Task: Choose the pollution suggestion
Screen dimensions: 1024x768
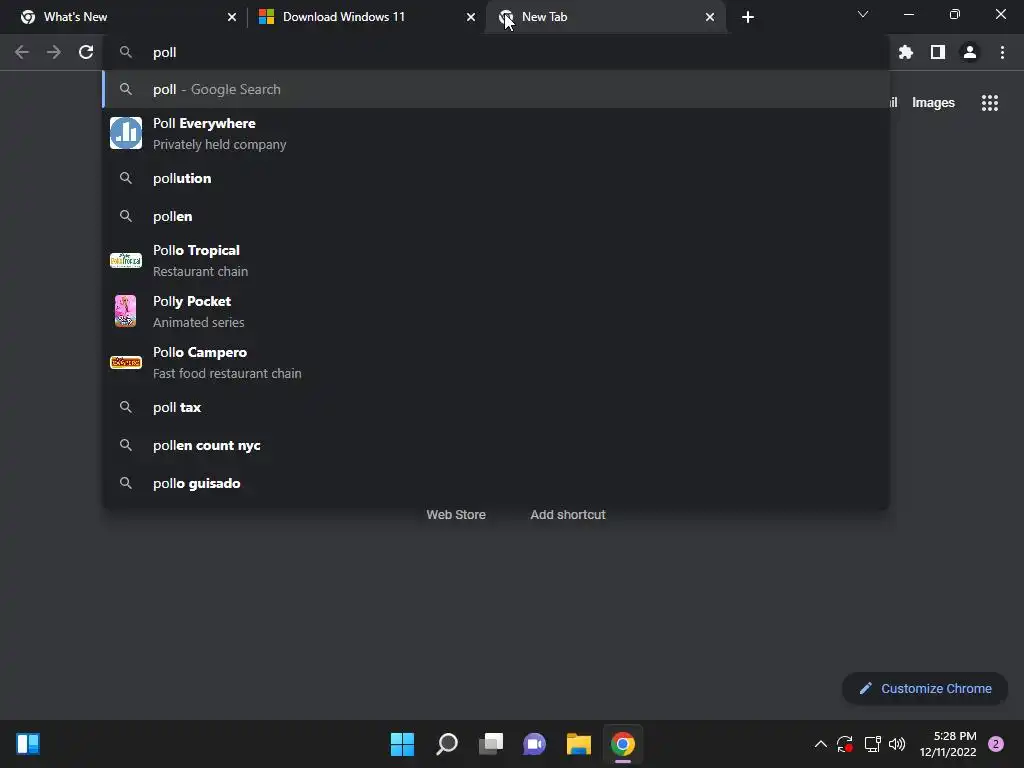Action: coord(496,178)
